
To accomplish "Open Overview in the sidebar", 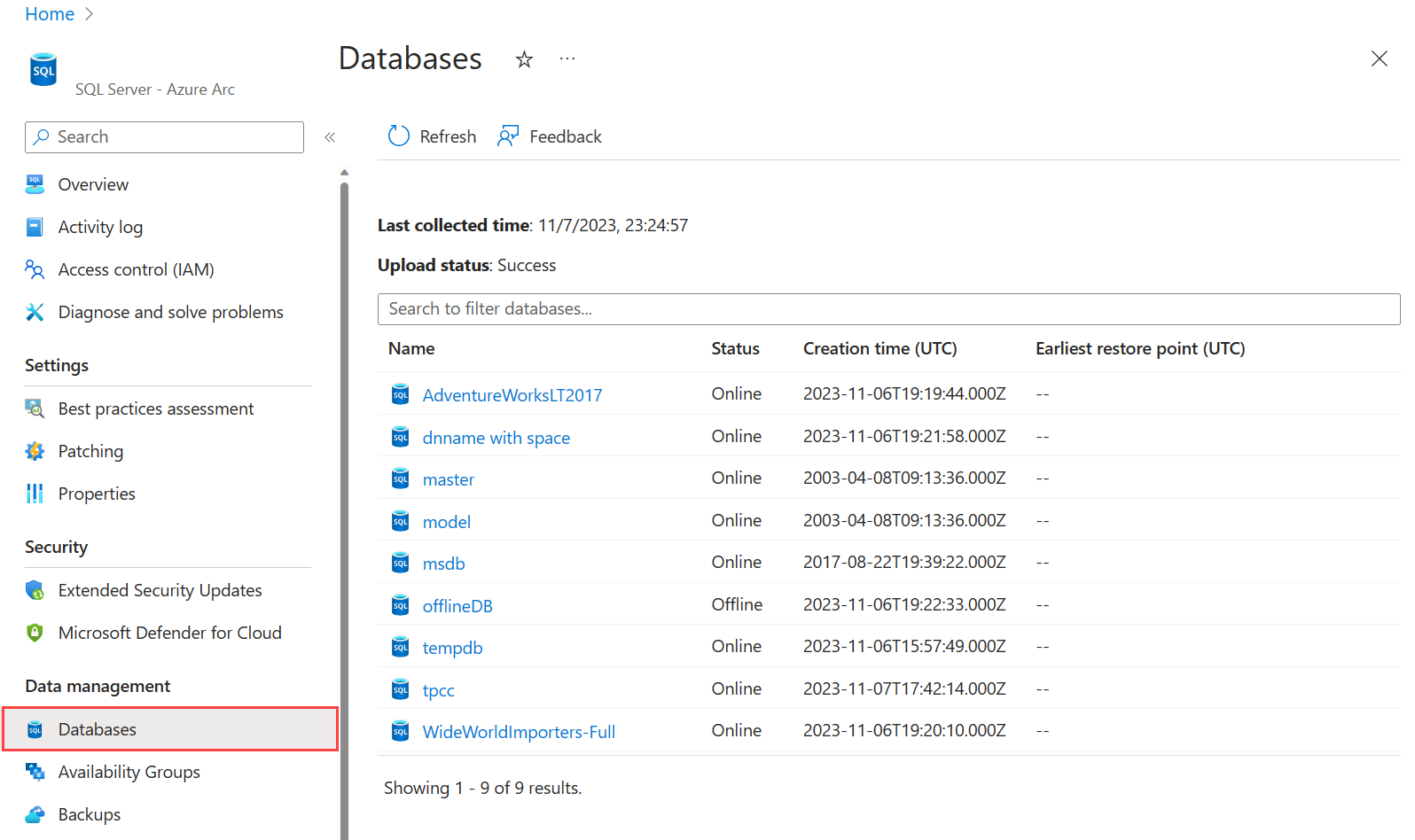I will [93, 184].
